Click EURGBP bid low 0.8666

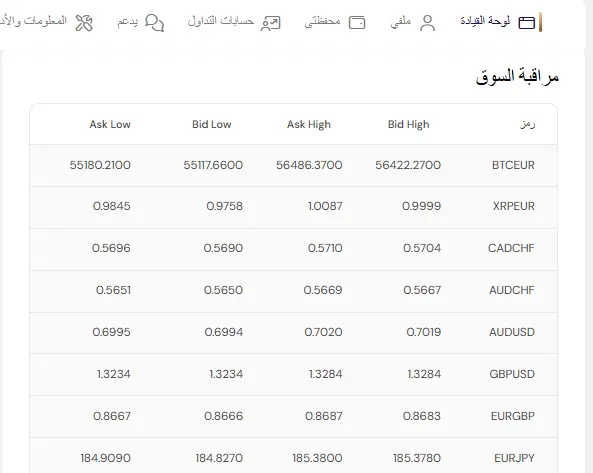click(x=223, y=416)
